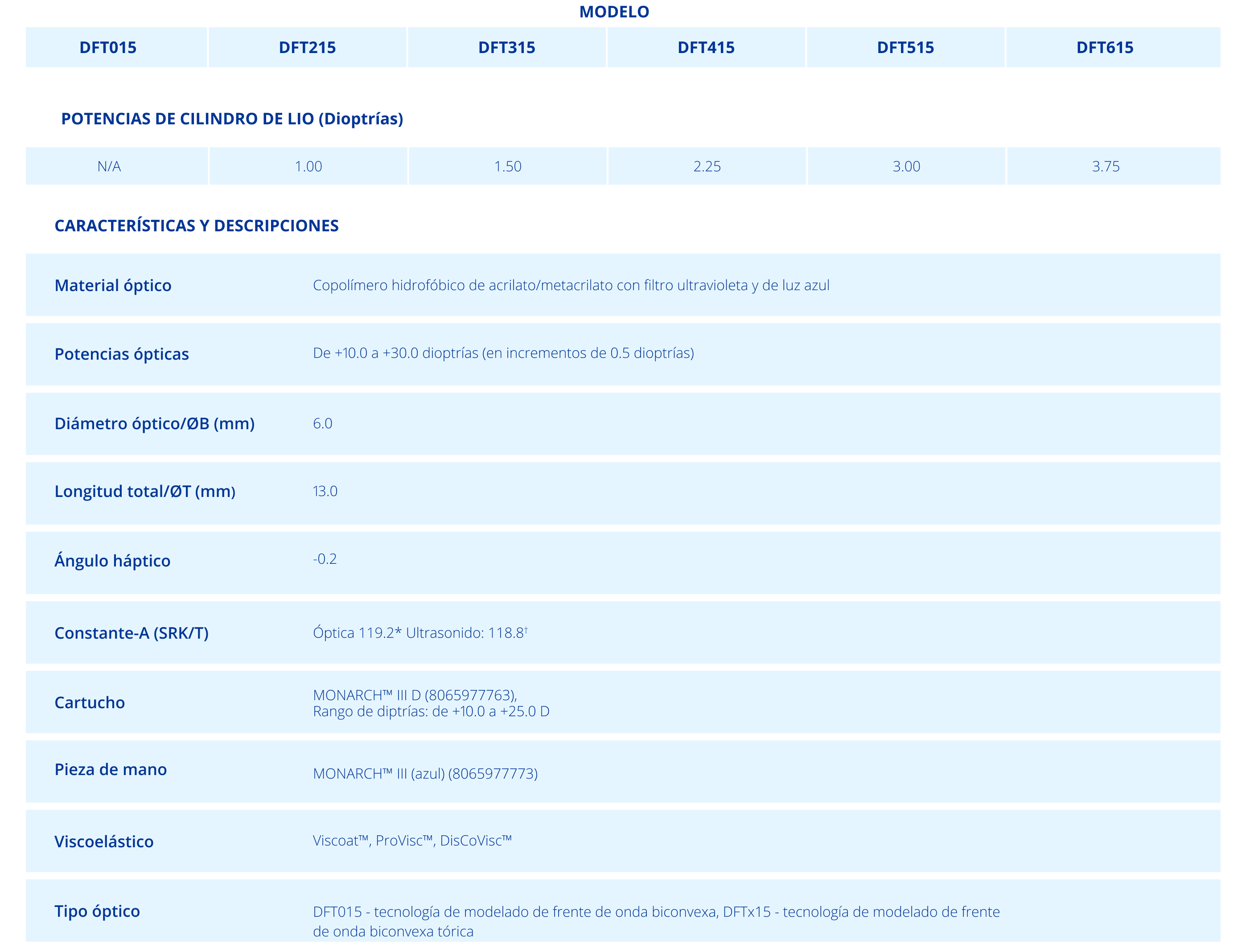Click the Viscoelástico row label
Screen dimensions: 1254x952
(104, 841)
